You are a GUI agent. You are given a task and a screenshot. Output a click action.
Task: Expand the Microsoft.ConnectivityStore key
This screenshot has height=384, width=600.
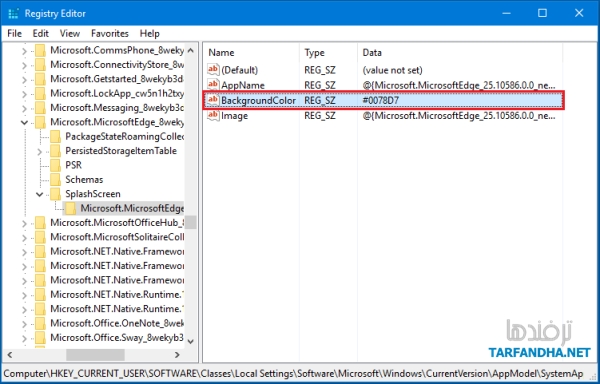[24, 65]
